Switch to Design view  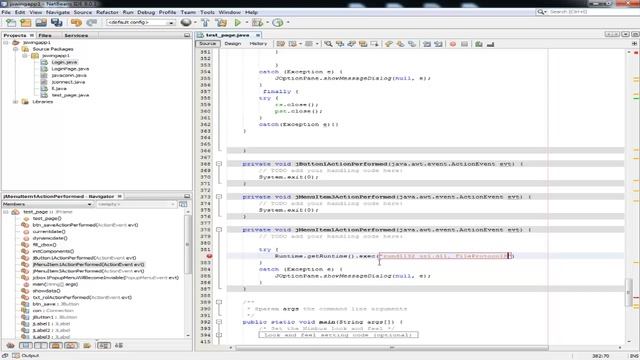(x=233, y=44)
